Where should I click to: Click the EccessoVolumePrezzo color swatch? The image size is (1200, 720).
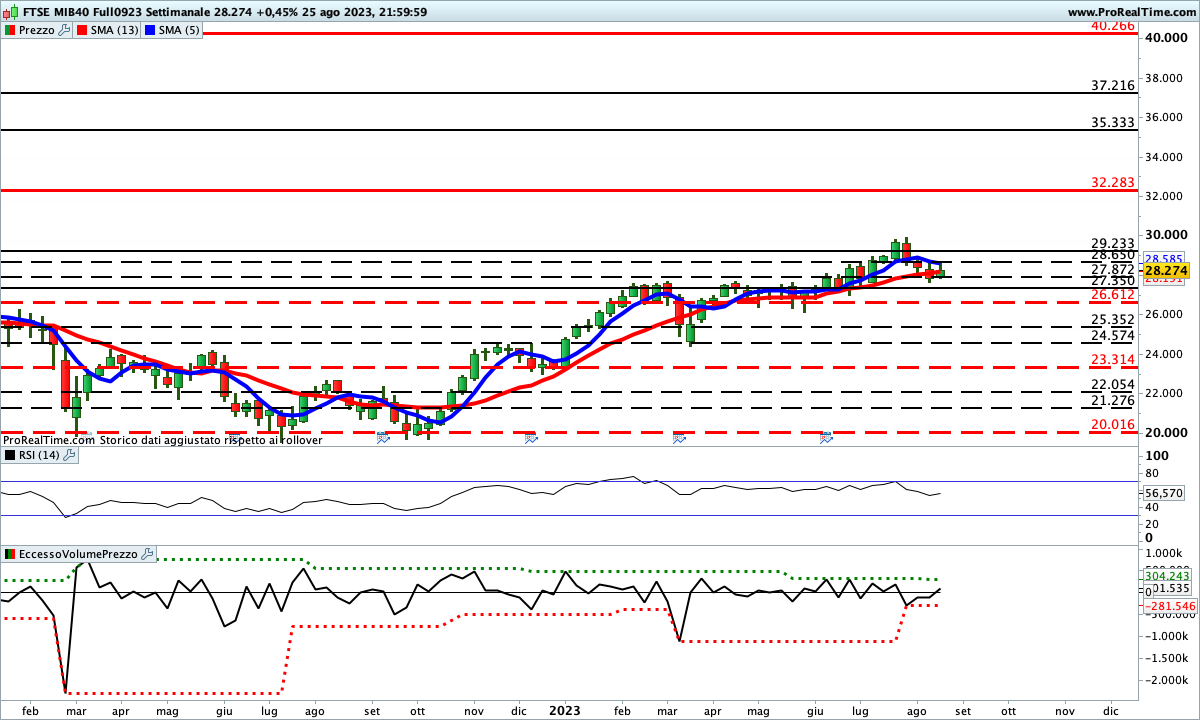[x=9, y=553]
